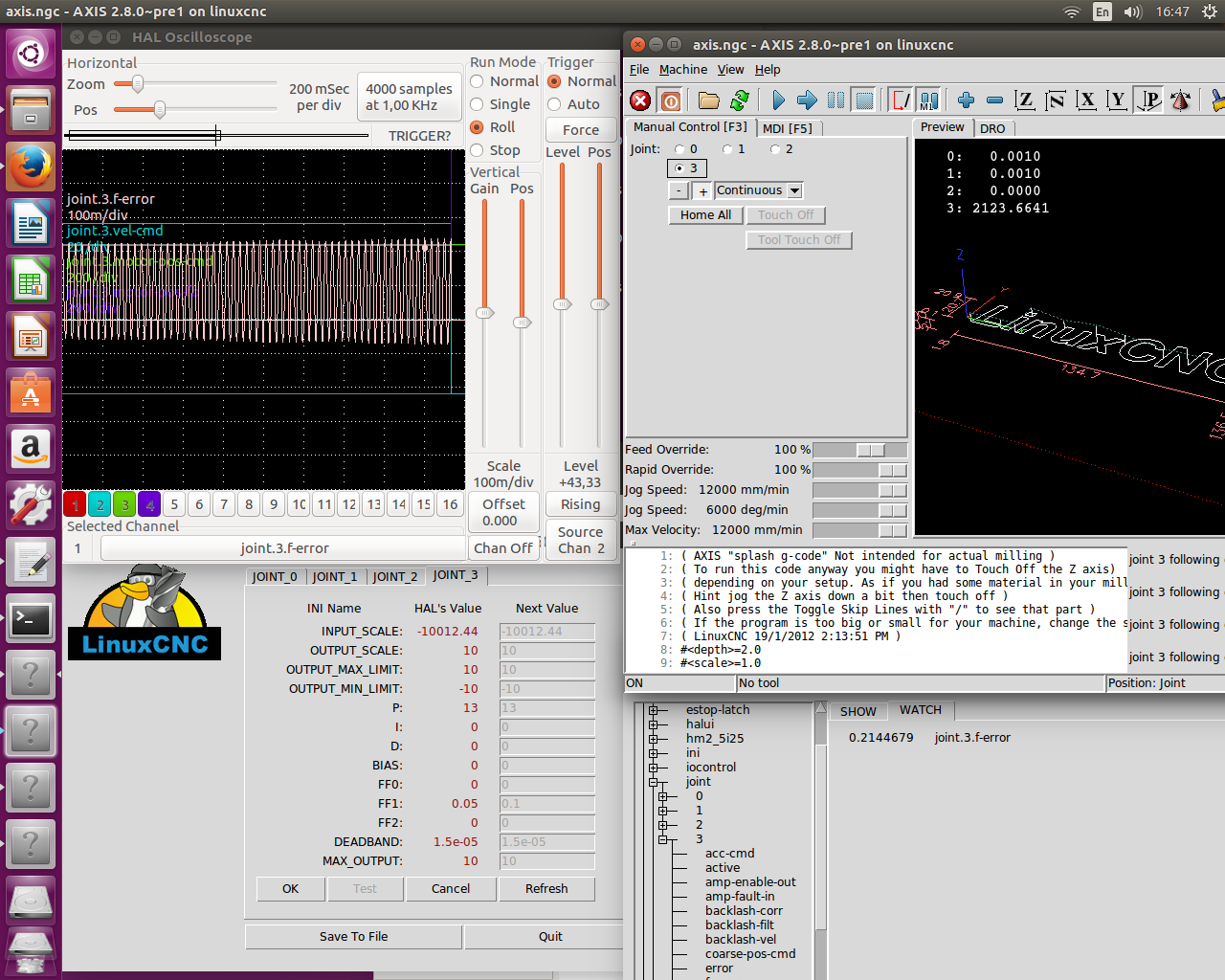The image size is (1225, 980).
Task: Toggle skip lines with slash icon
Action: click(x=901, y=100)
